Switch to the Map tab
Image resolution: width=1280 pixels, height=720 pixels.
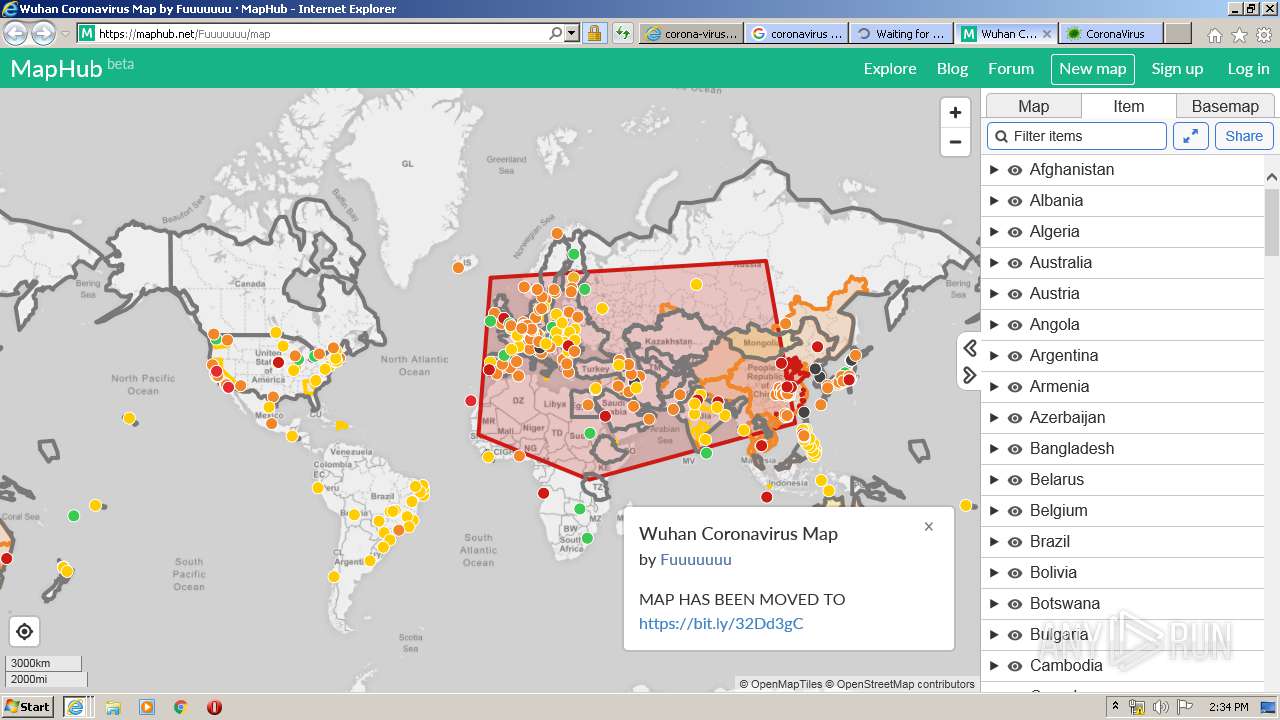click(1033, 106)
